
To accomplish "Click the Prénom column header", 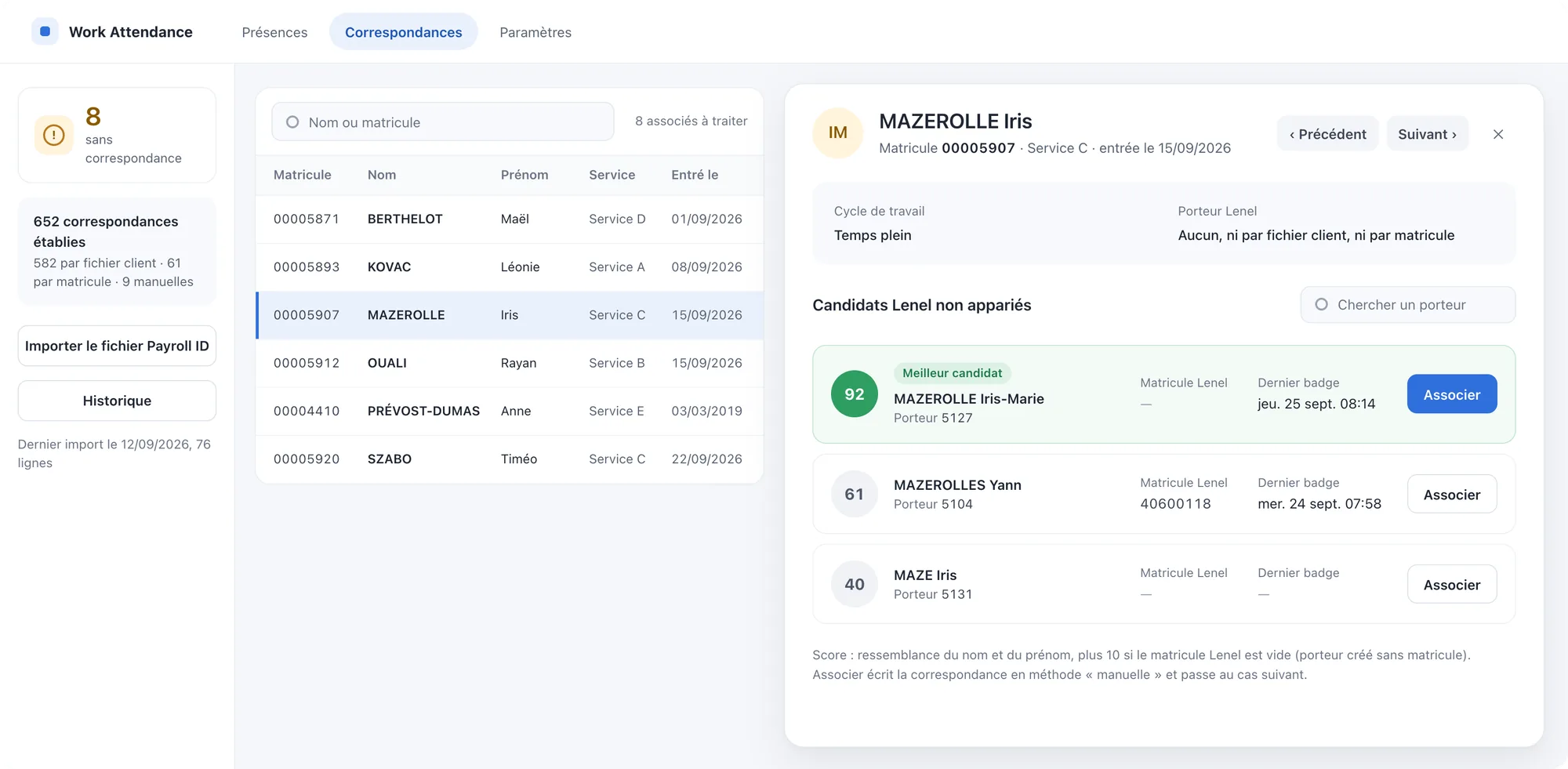I will coord(524,175).
